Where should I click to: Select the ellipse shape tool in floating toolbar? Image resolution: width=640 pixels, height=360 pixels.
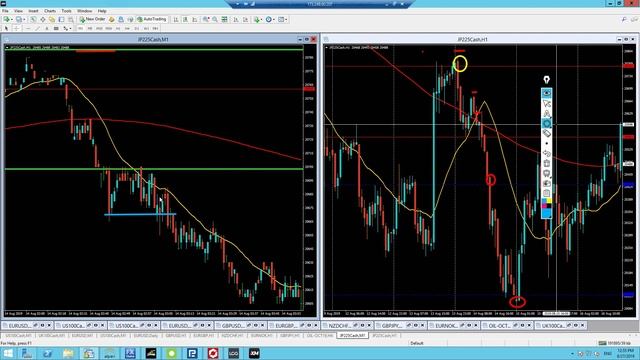(x=547, y=124)
